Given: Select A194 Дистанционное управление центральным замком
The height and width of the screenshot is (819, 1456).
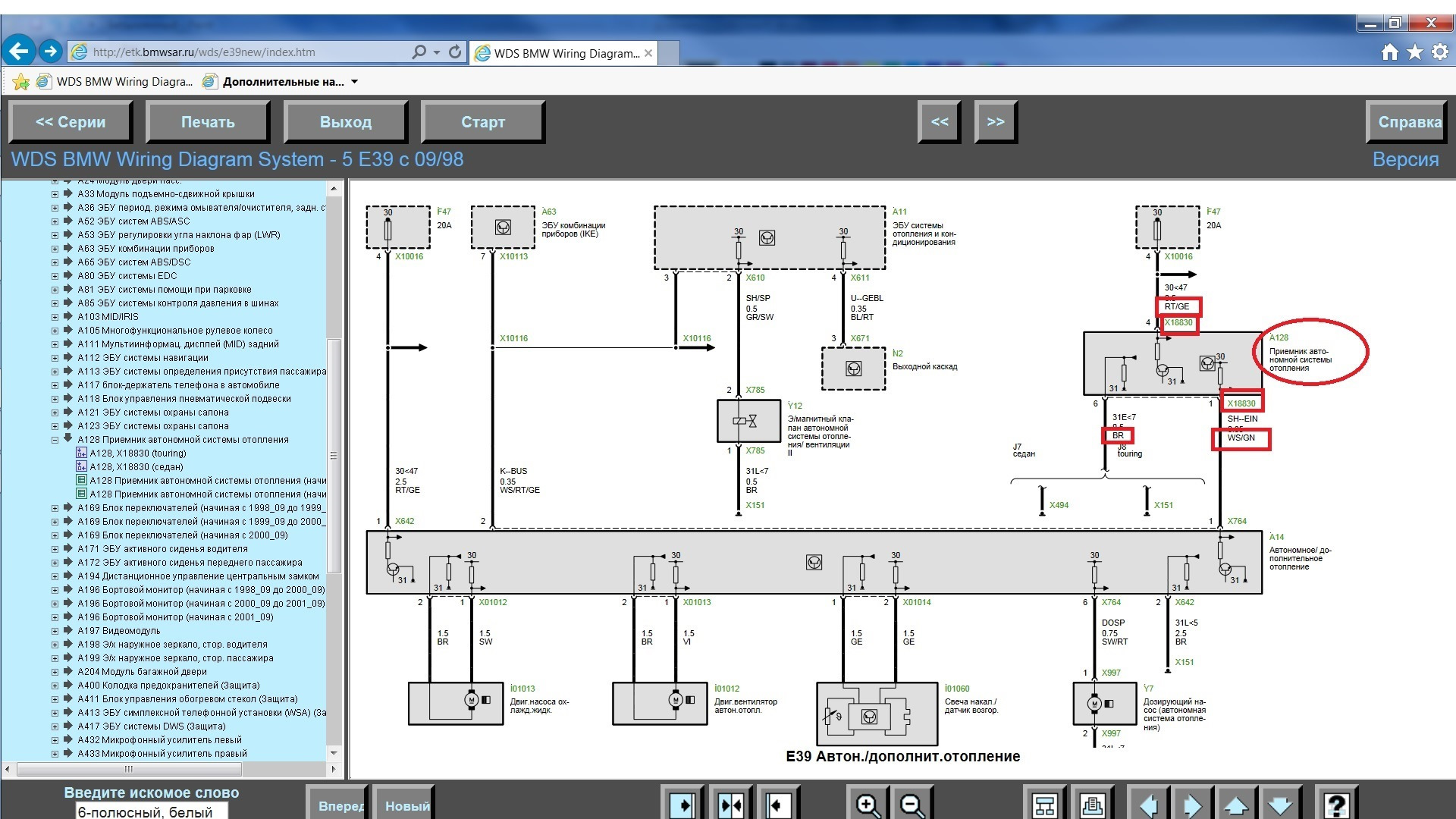Looking at the screenshot, I should pos(198,576).
